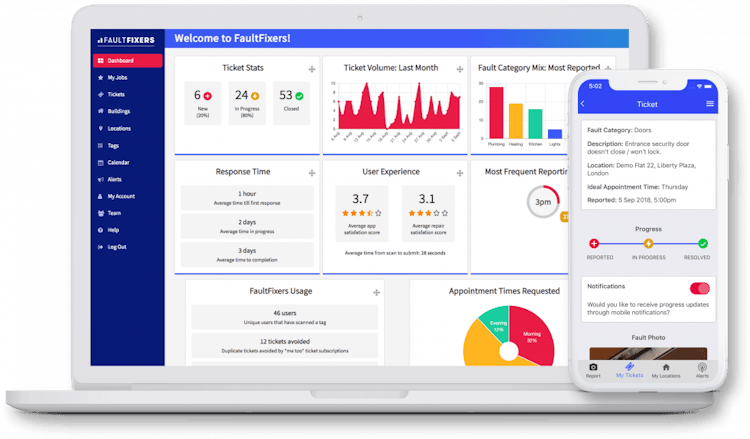Expand the FaultFixers Usage card with plus icon

pyautogui.click(x=376, y=292)
